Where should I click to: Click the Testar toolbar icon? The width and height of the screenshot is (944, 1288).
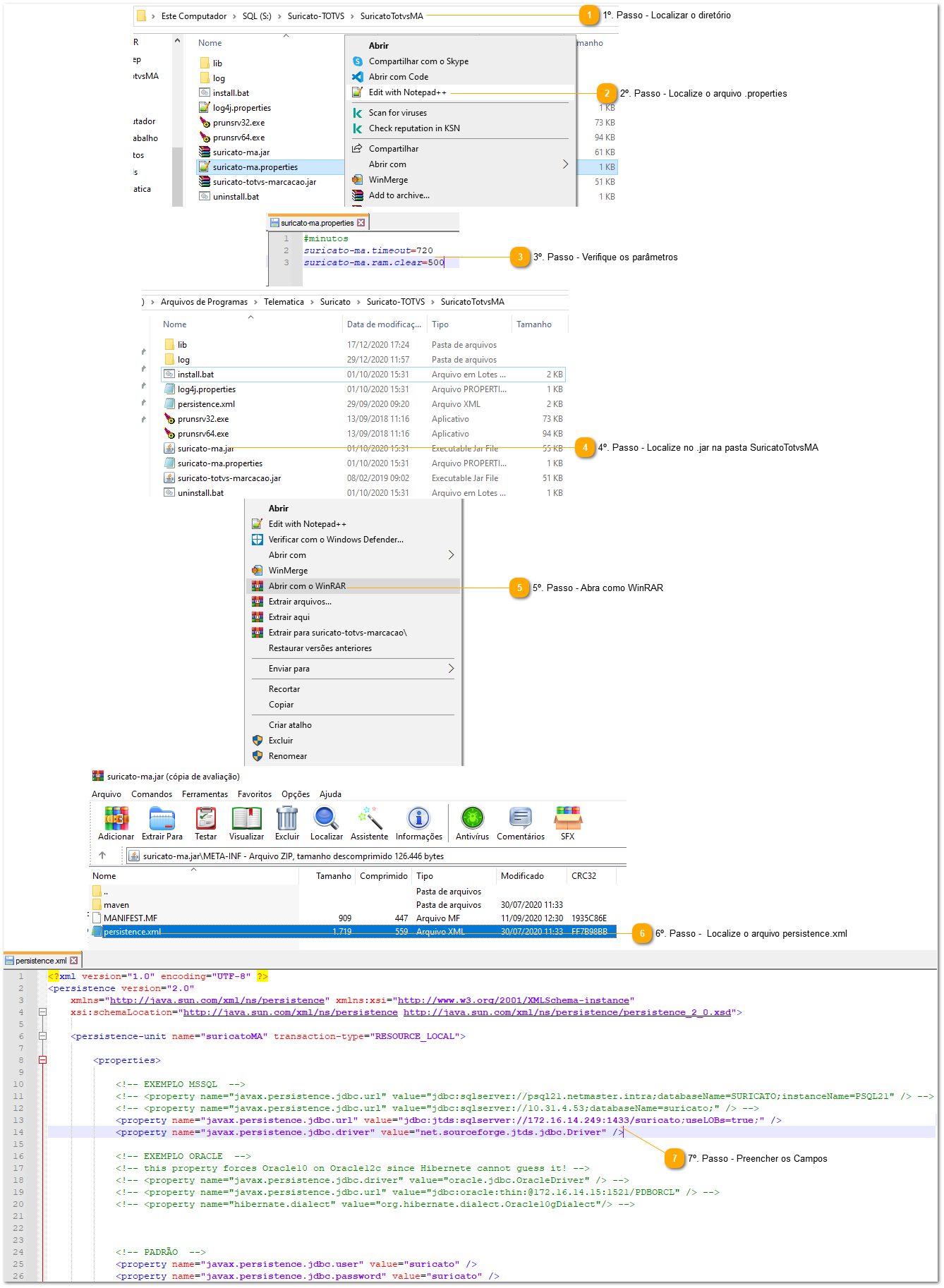tap(205, 818)
